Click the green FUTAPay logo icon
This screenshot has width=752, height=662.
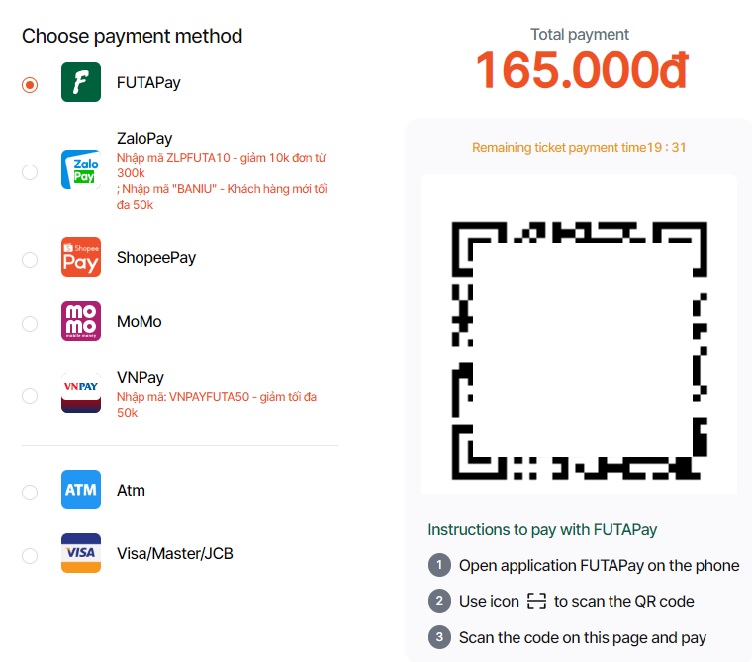point(81,82)
